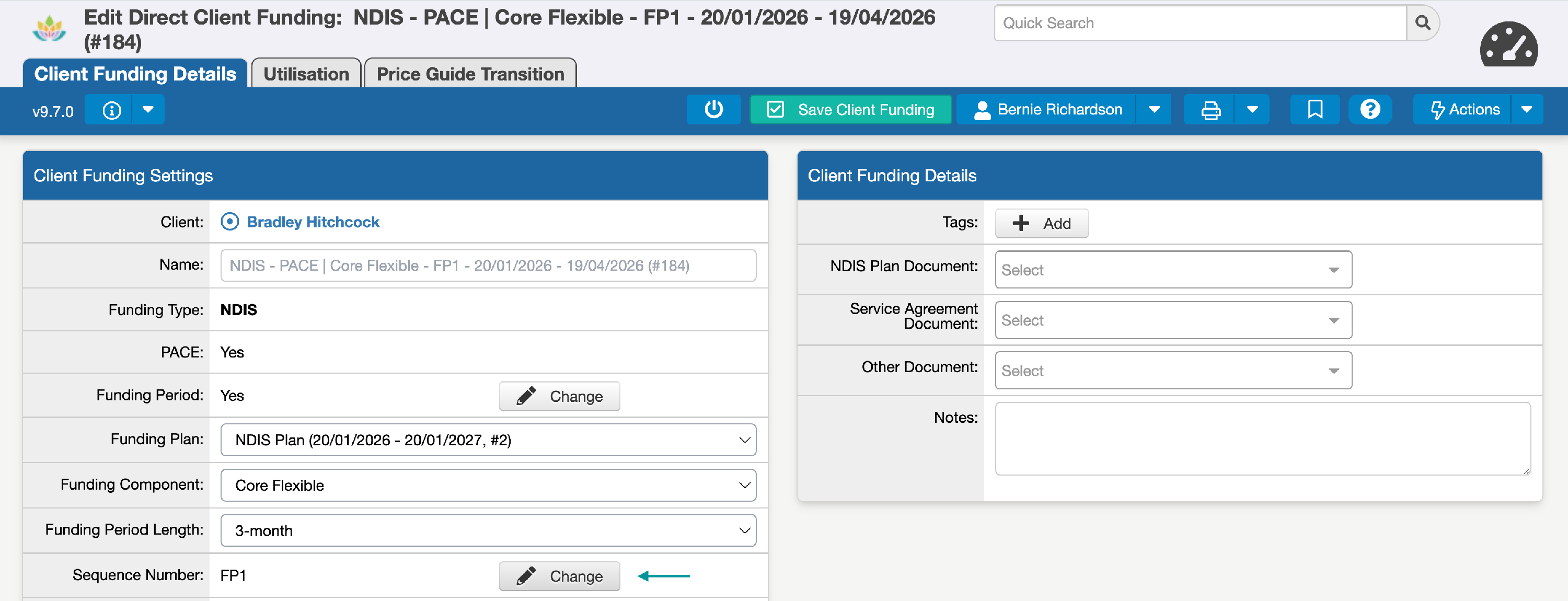Open the NDIS Plan Document select

click(1172, 270)
